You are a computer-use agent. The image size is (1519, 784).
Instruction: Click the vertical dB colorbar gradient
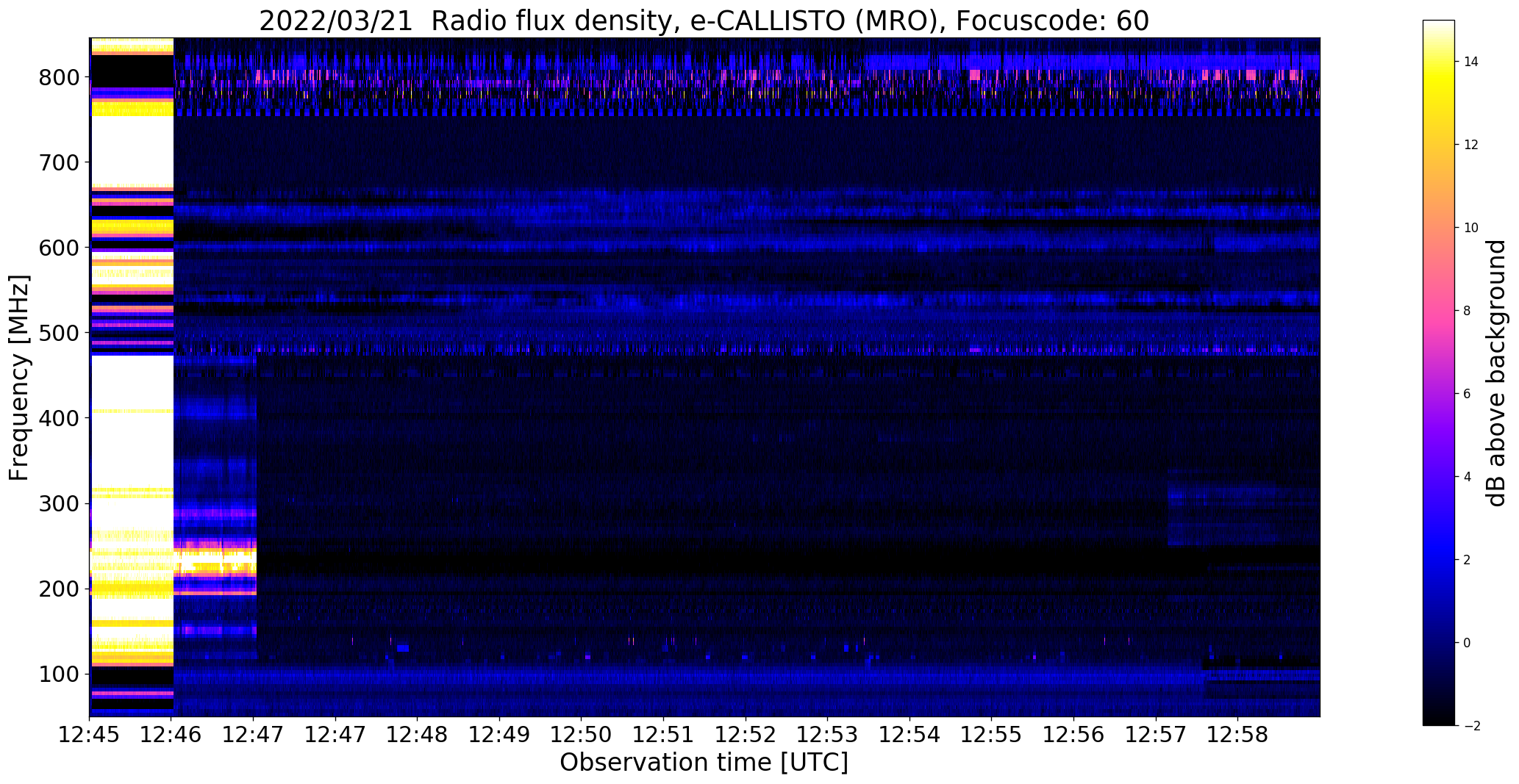tap(1439, 373)
